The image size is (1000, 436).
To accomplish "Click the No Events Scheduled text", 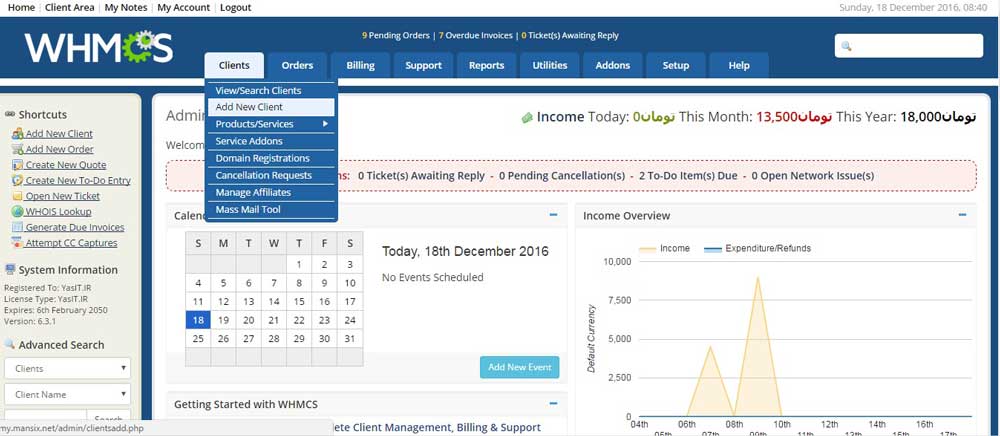I will (432, 277).
